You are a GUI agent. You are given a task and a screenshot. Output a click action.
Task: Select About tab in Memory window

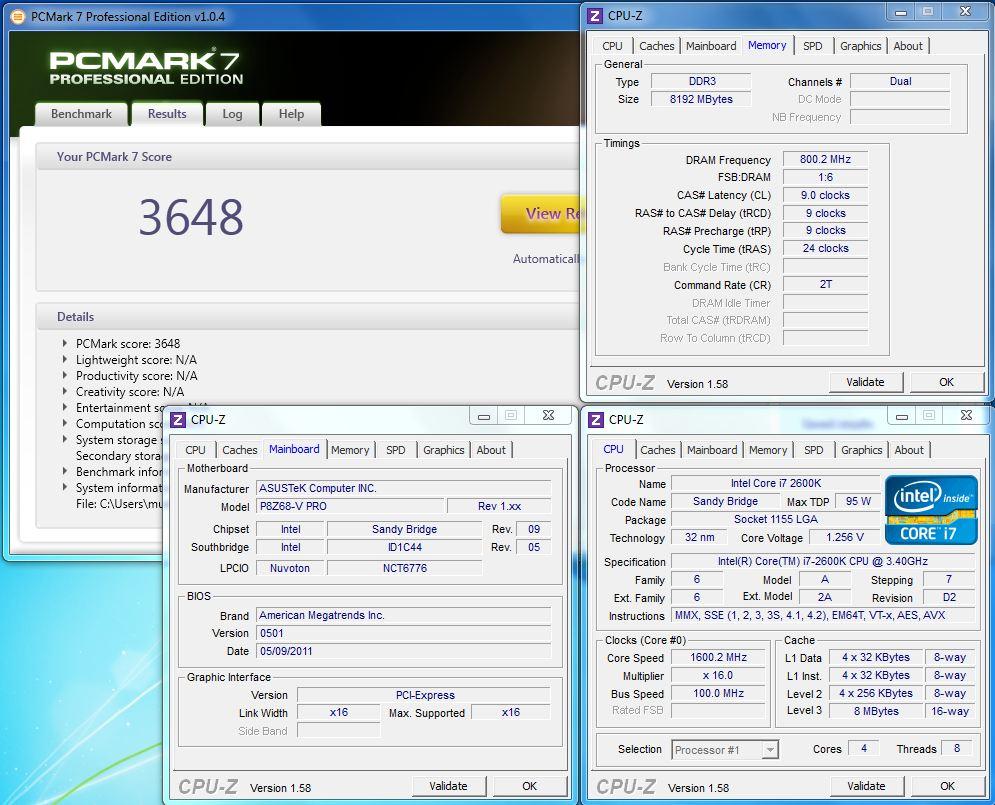pos(908,46)
